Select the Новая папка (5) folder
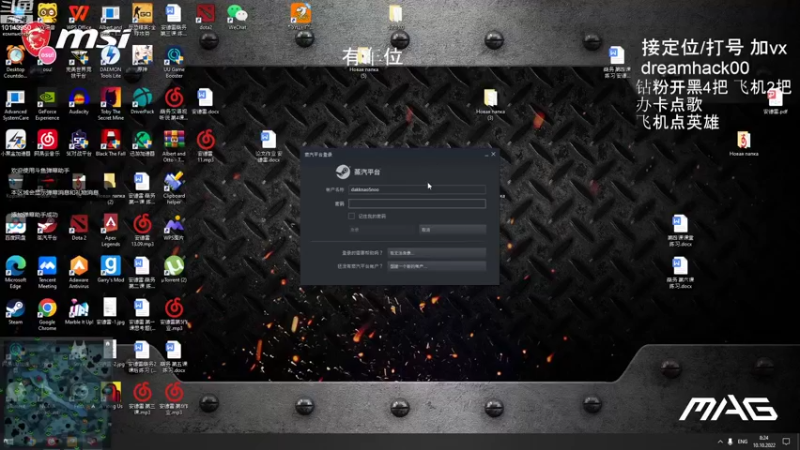The width and height of the screenshot is (800, 450). [364, 63]
